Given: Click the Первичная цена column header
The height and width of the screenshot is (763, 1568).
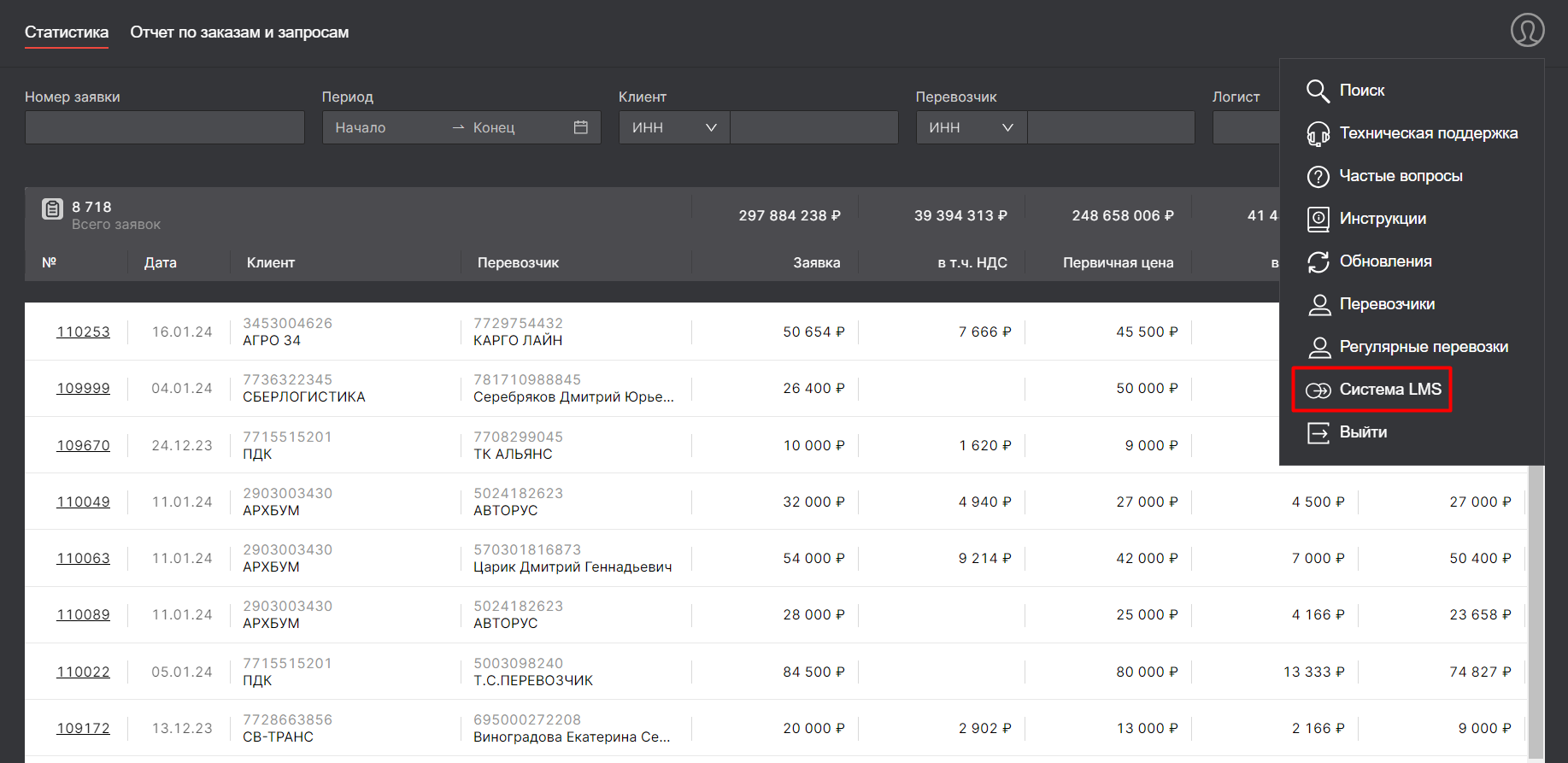Looking at the screenshot, I should [x=1118, y=262].
